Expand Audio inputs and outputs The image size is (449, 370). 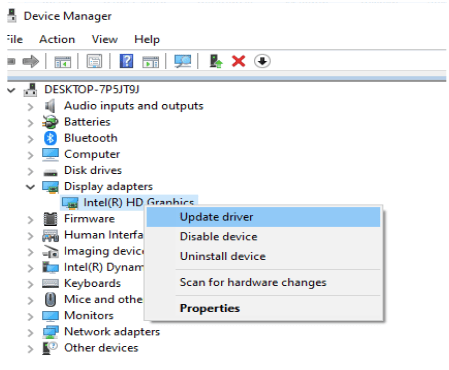point(30,107)
